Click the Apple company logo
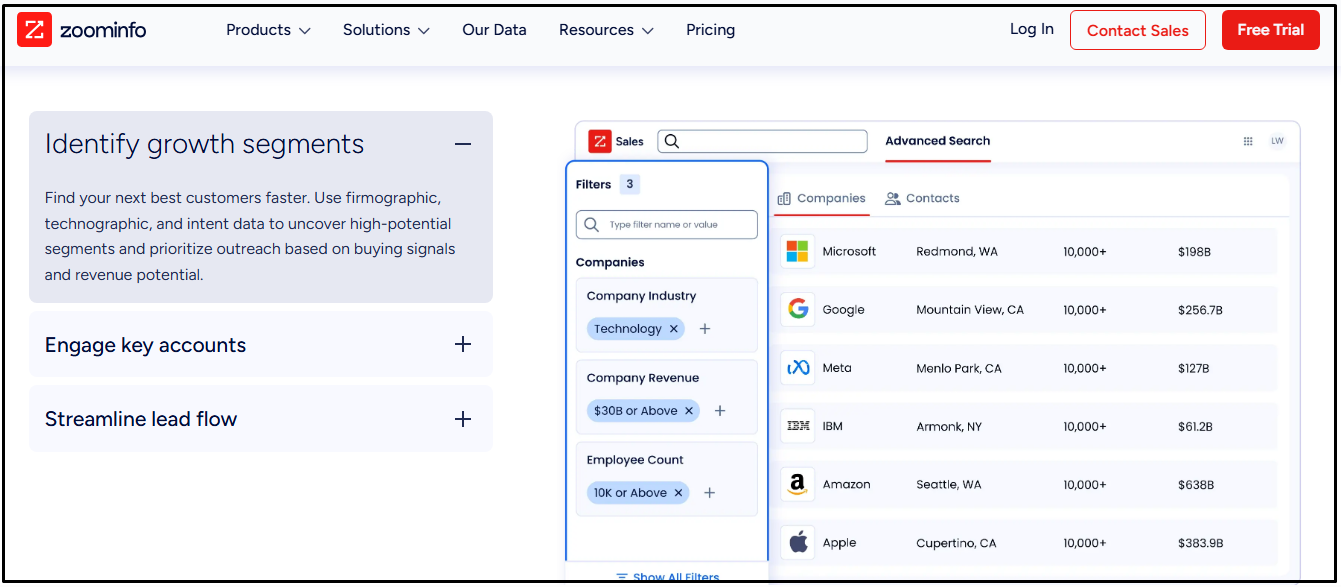This screenshot has width=1341, height=587. [797, 543]
